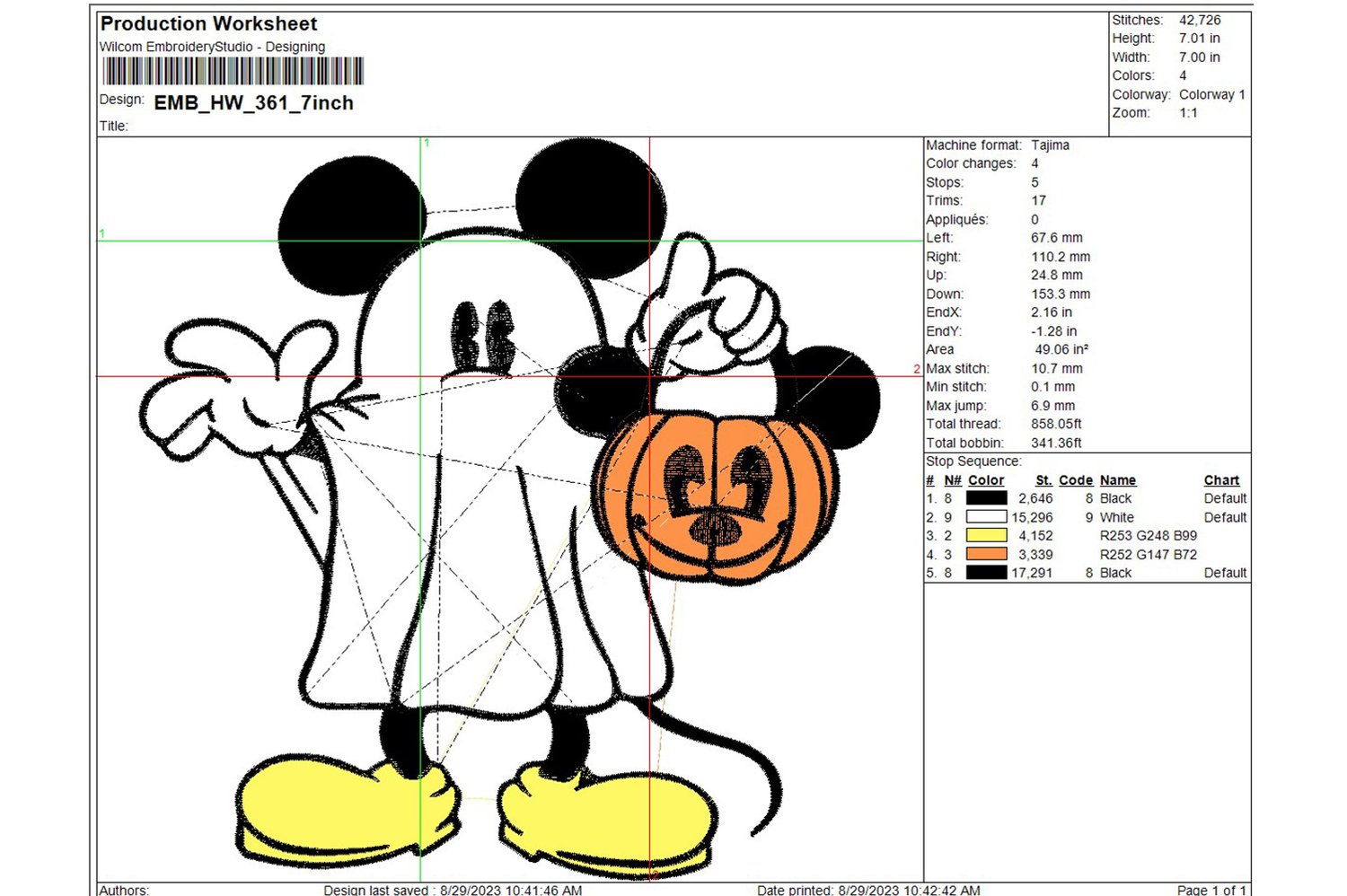This screenshot has width=1347, height=896.
Task: Click the 'St.' column header
Action: pos(1043,480)
